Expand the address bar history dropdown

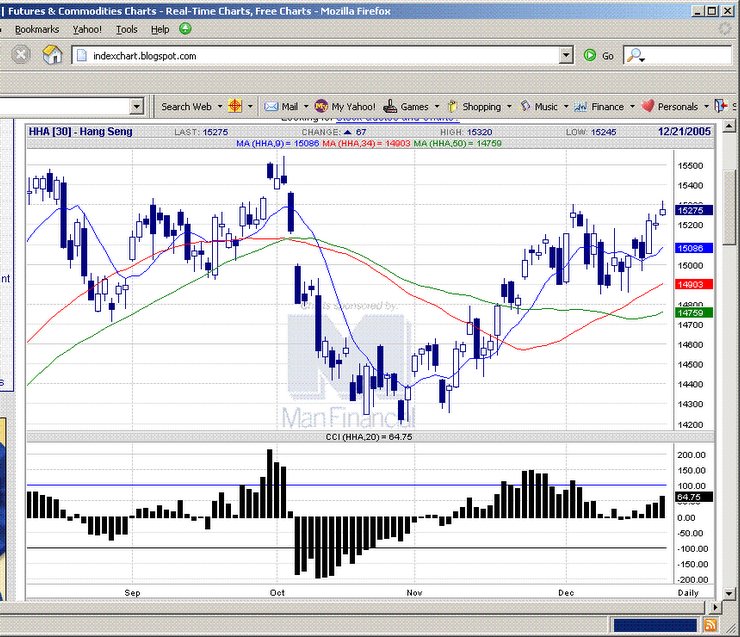coord(566,55)
